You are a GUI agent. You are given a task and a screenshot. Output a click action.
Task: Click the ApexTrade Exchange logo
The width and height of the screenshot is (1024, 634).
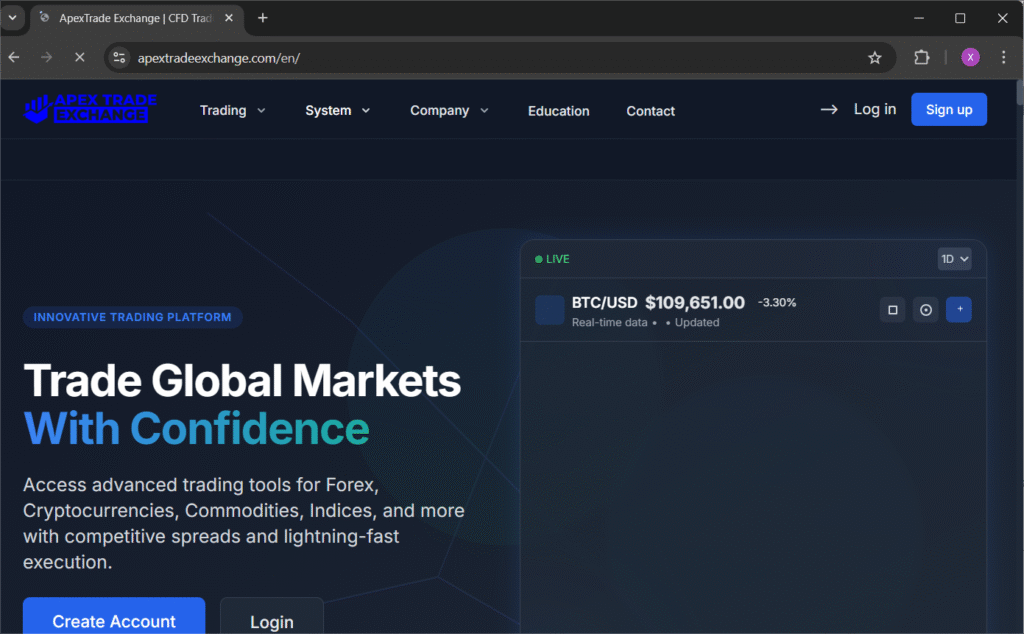pyautogui.click(x=89, y=109)
